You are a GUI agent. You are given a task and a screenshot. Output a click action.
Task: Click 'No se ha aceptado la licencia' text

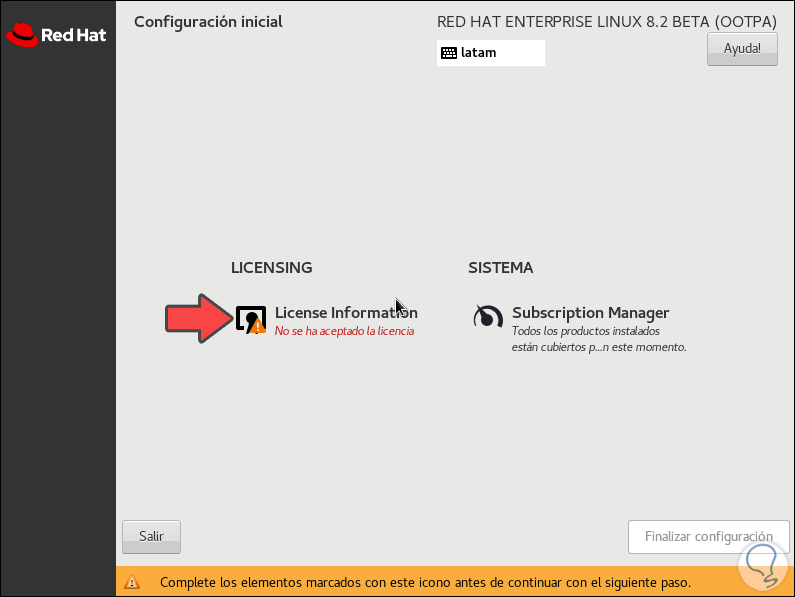pos(344,331)
